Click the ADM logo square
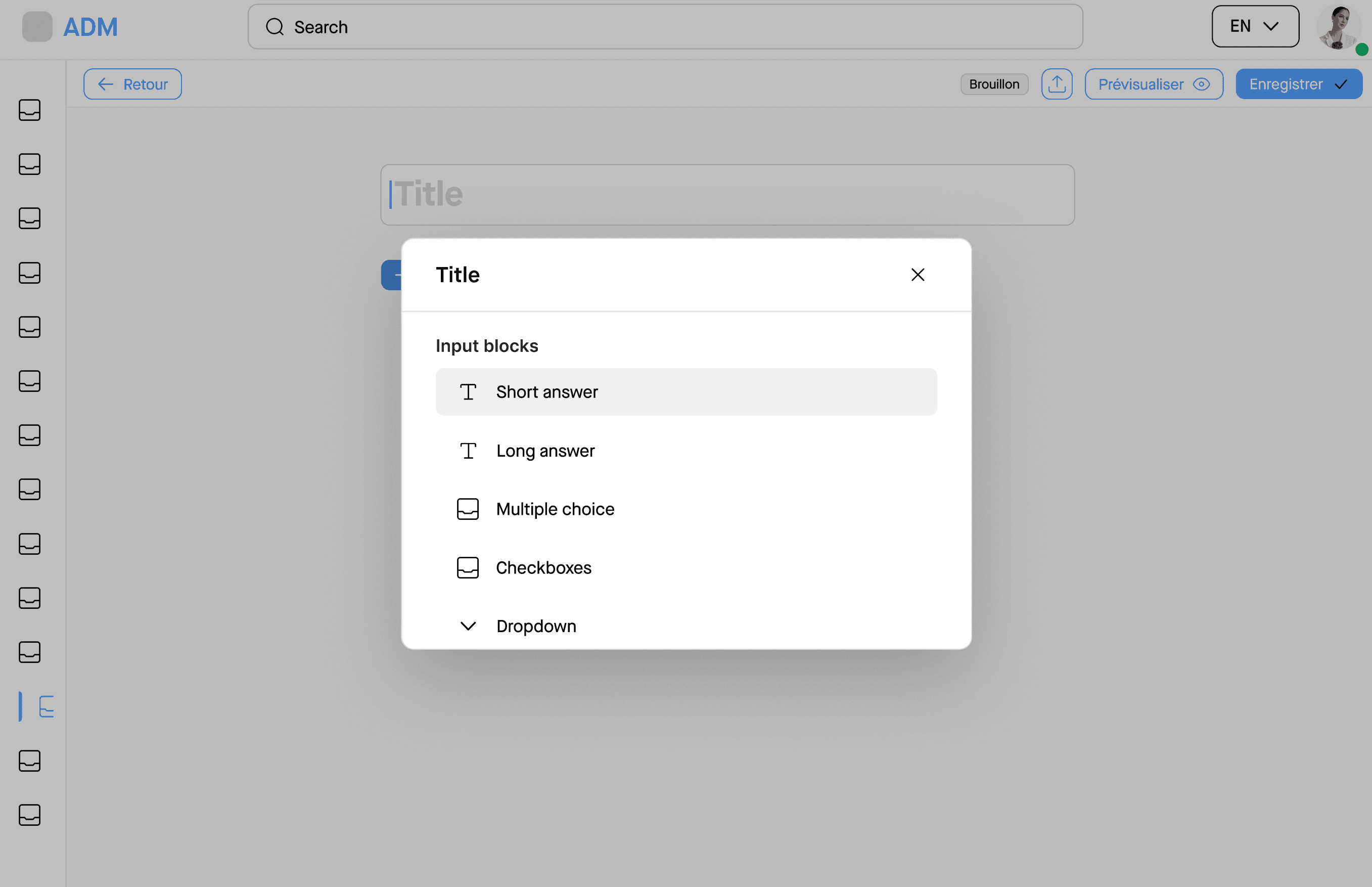The height and width of the screenshot is (887, 1372). tap(37, 27)
